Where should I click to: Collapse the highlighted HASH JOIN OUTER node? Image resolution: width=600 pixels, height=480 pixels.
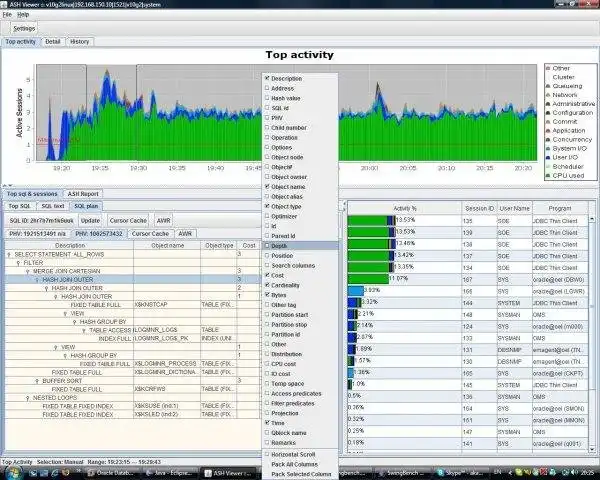pos(37,280)
